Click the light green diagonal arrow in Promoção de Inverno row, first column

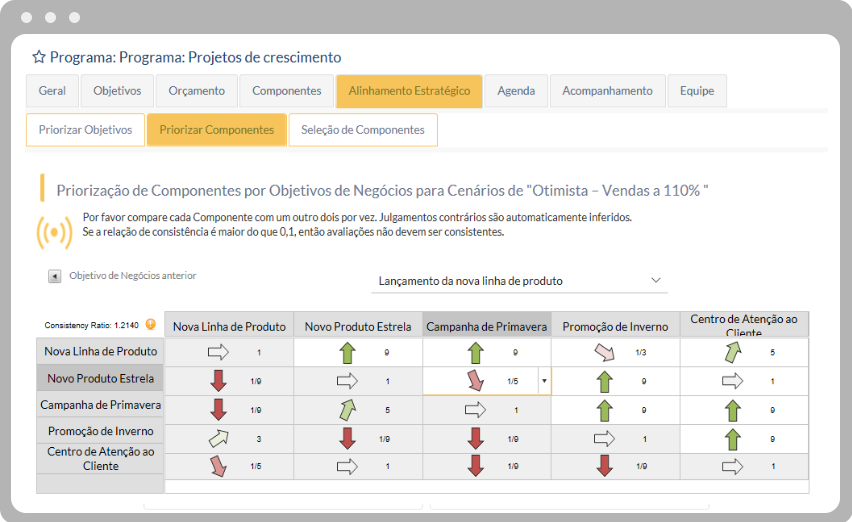(x=218, y=438)
